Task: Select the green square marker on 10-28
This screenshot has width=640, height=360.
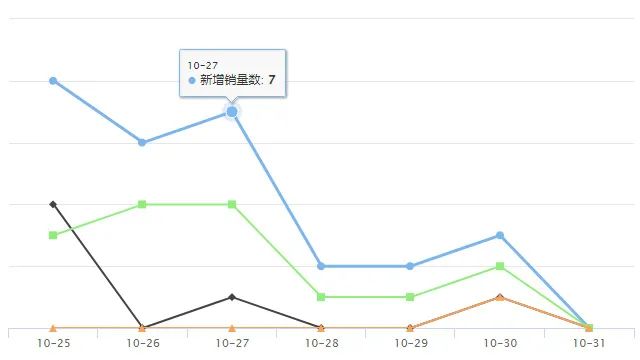Action: coord(321,297)
